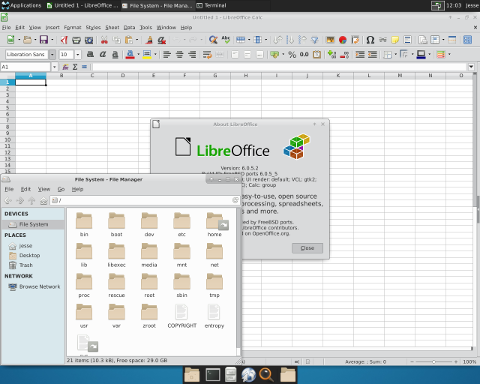The height and width of the screenshot is (384, 480).
Task: Open the Insert menu in Calc
Action: tap(52, 27)
